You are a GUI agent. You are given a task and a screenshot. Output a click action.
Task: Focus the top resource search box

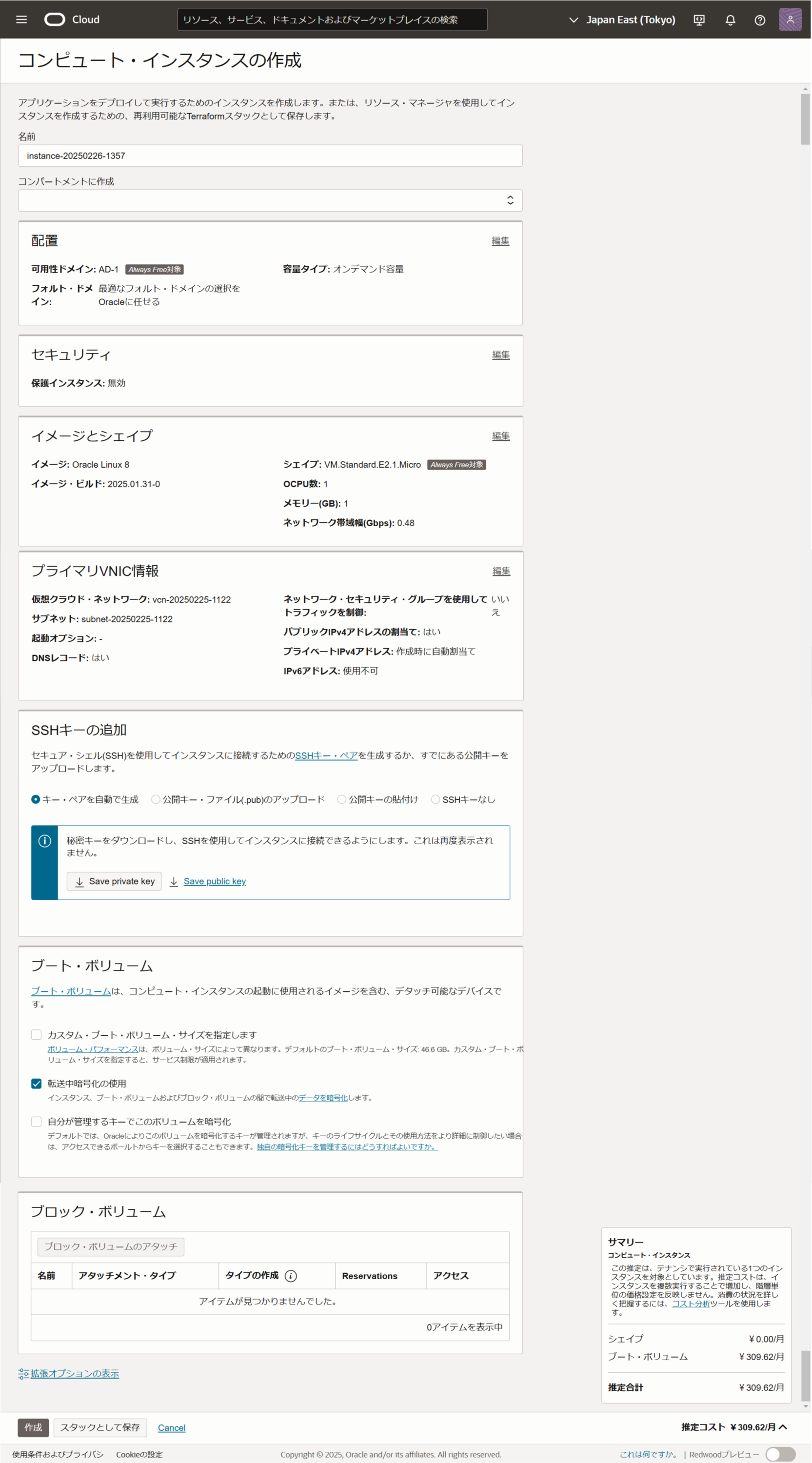[x=332, y=20]
